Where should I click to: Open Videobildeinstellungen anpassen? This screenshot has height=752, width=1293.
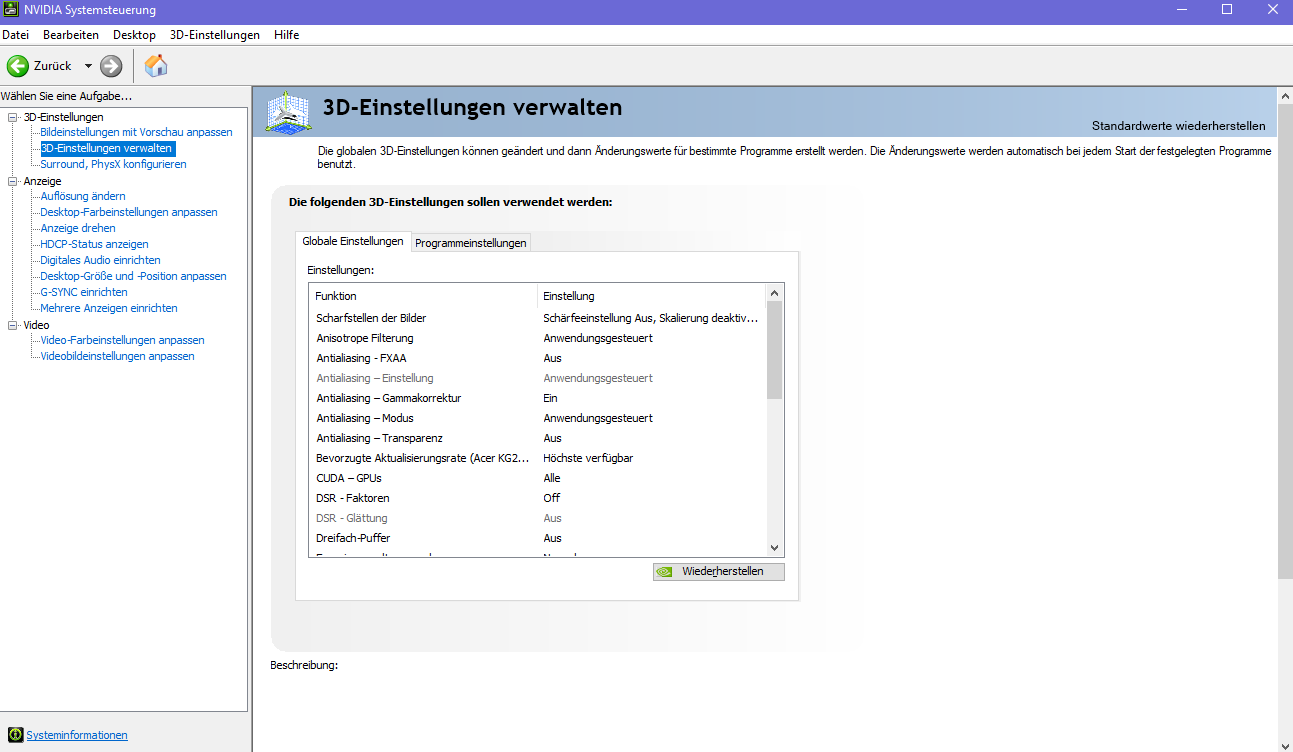117,356
